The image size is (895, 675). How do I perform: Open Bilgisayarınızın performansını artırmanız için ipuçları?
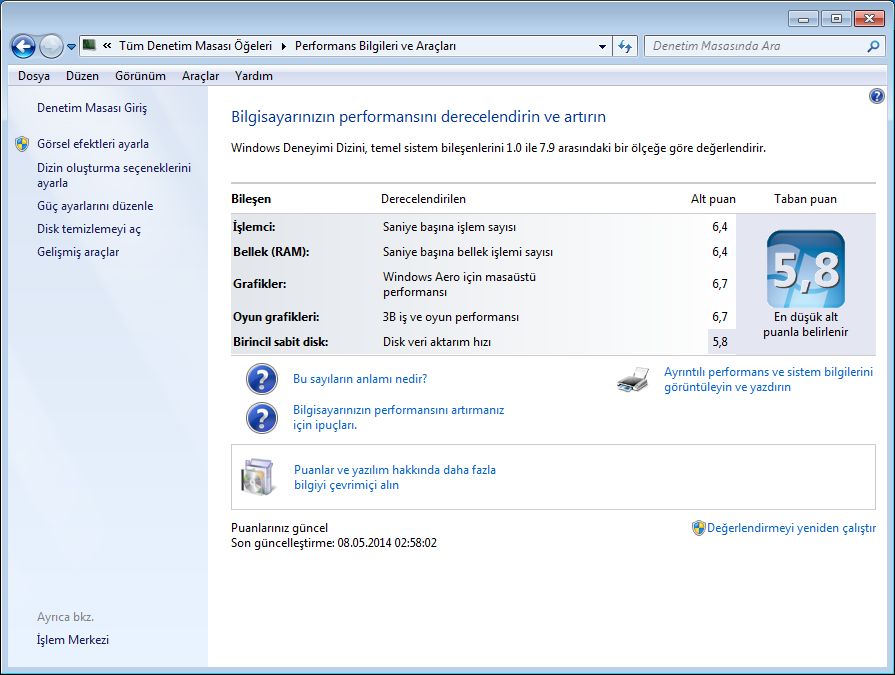click(x=398, y=417)
